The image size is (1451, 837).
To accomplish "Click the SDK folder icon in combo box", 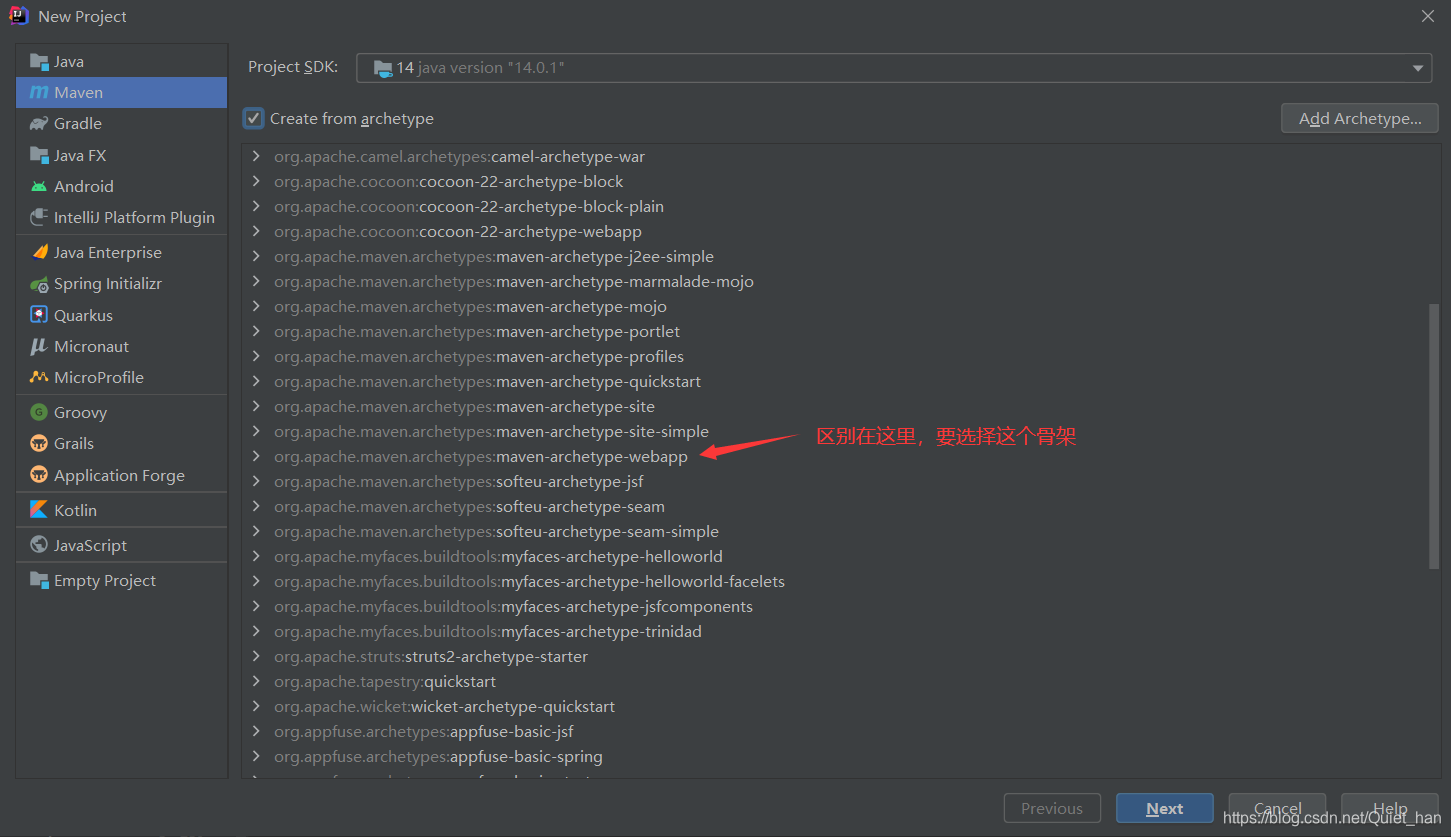I will (383, 68).
